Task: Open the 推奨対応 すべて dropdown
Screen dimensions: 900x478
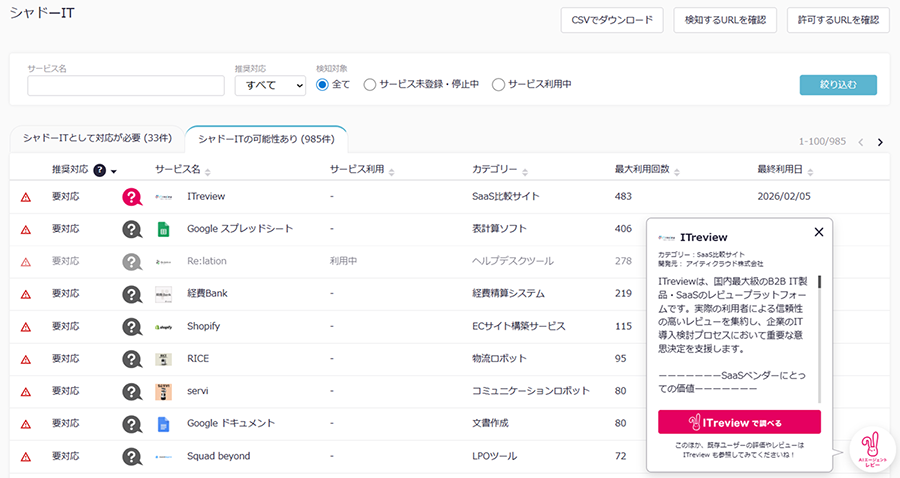Action: 269,85
